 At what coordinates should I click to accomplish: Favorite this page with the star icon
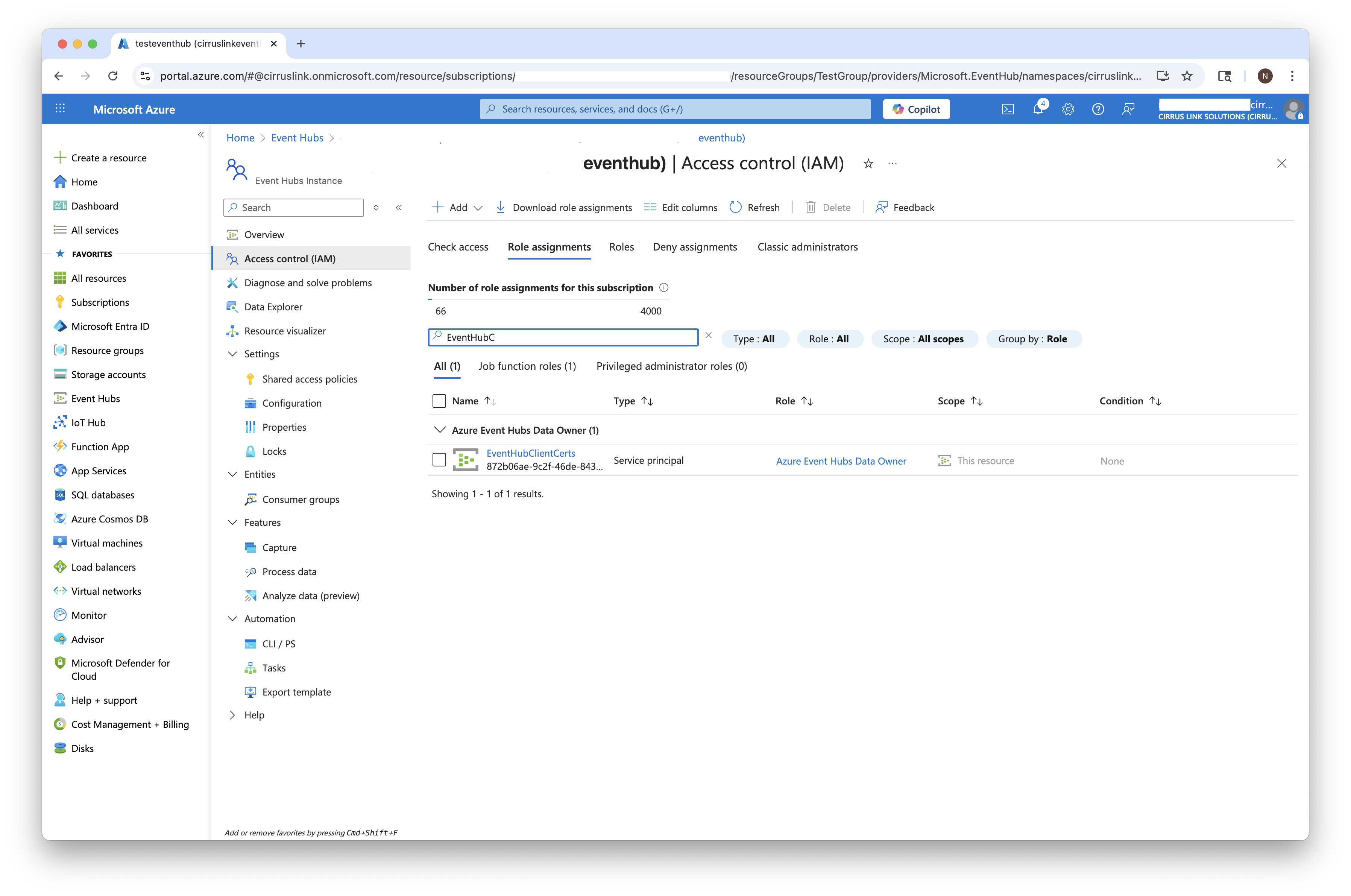tap(868, 164)
